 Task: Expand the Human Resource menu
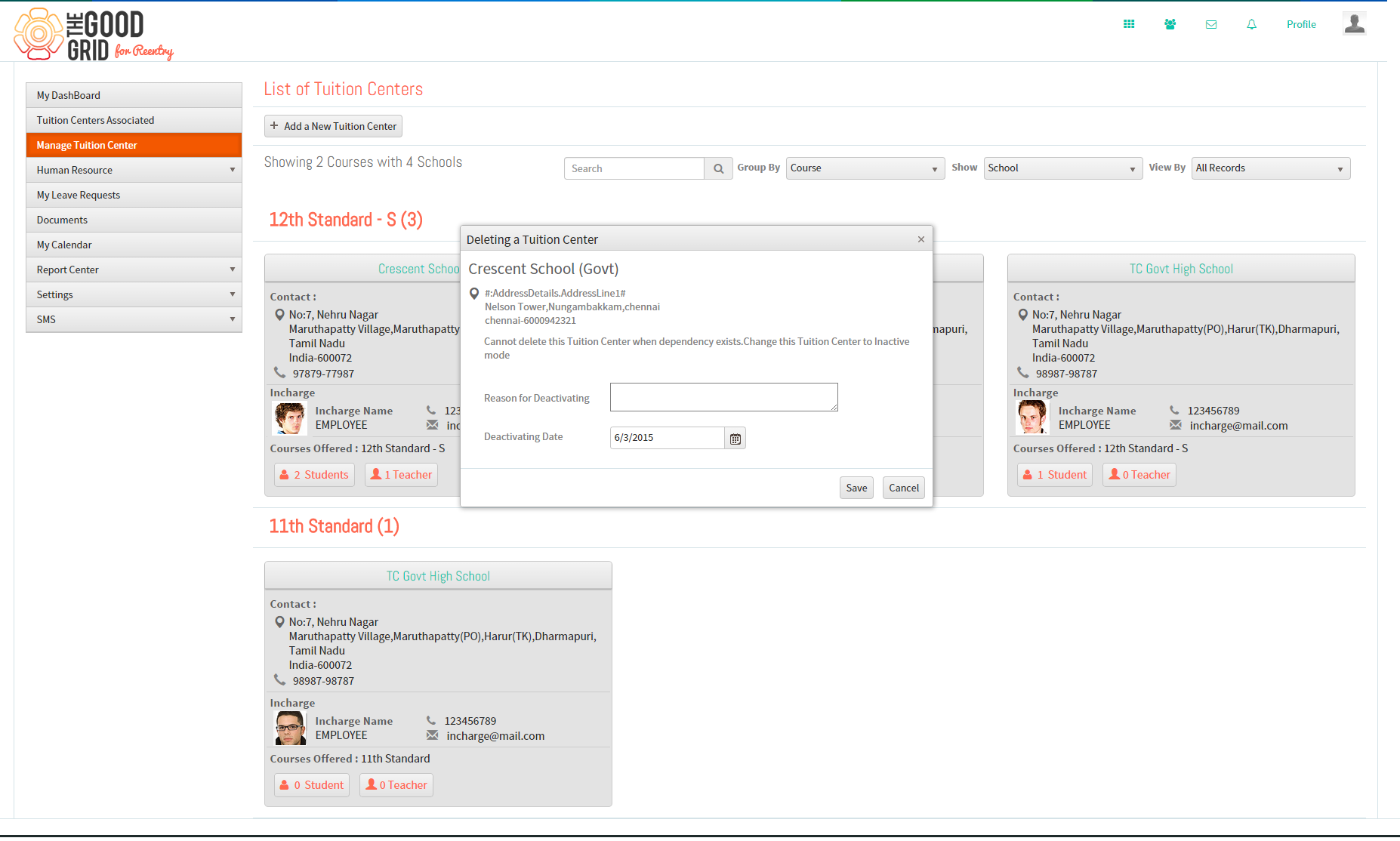(x=134, y=170)
